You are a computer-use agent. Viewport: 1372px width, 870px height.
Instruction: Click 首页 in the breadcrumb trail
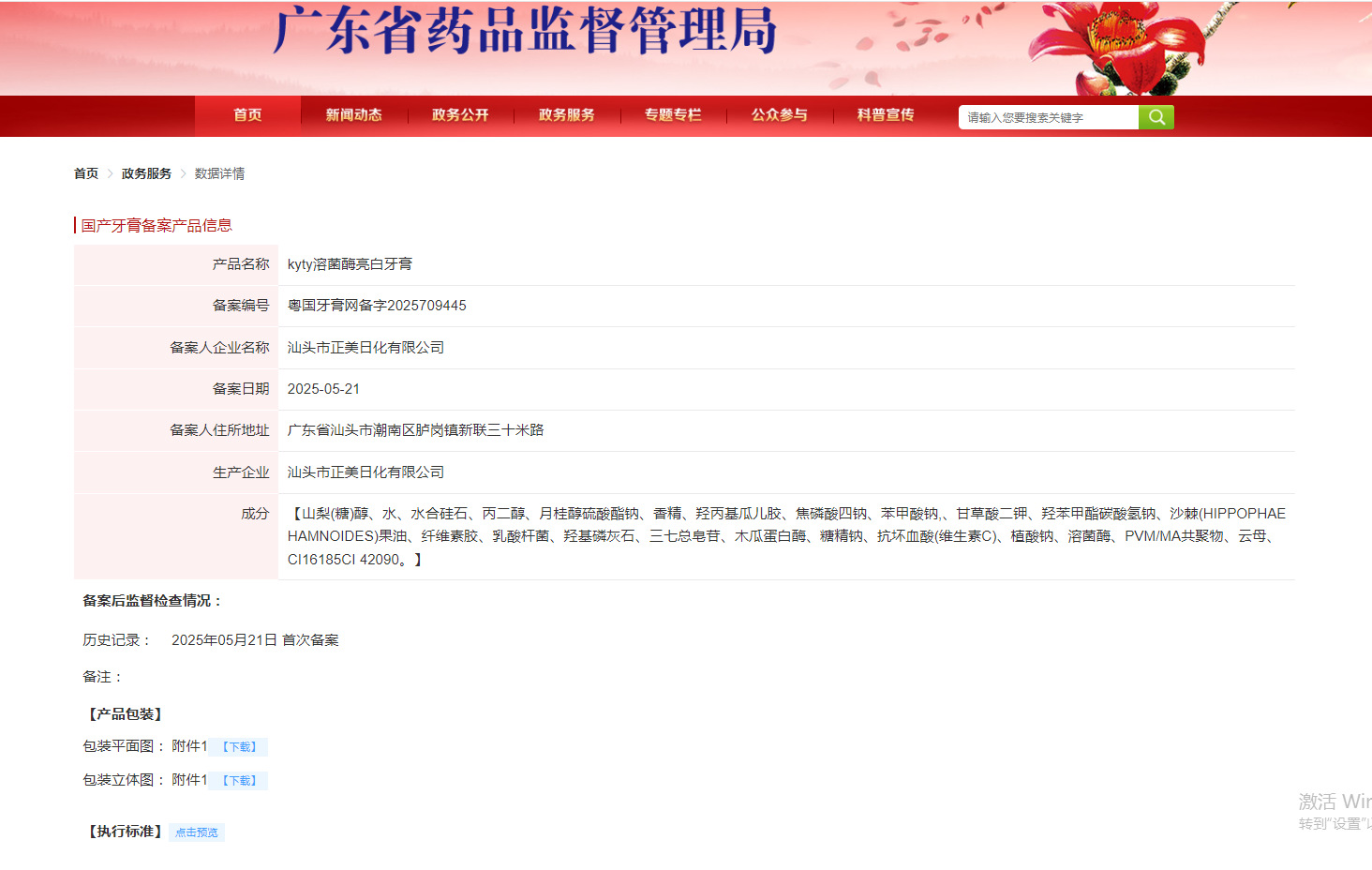[85, 172]
